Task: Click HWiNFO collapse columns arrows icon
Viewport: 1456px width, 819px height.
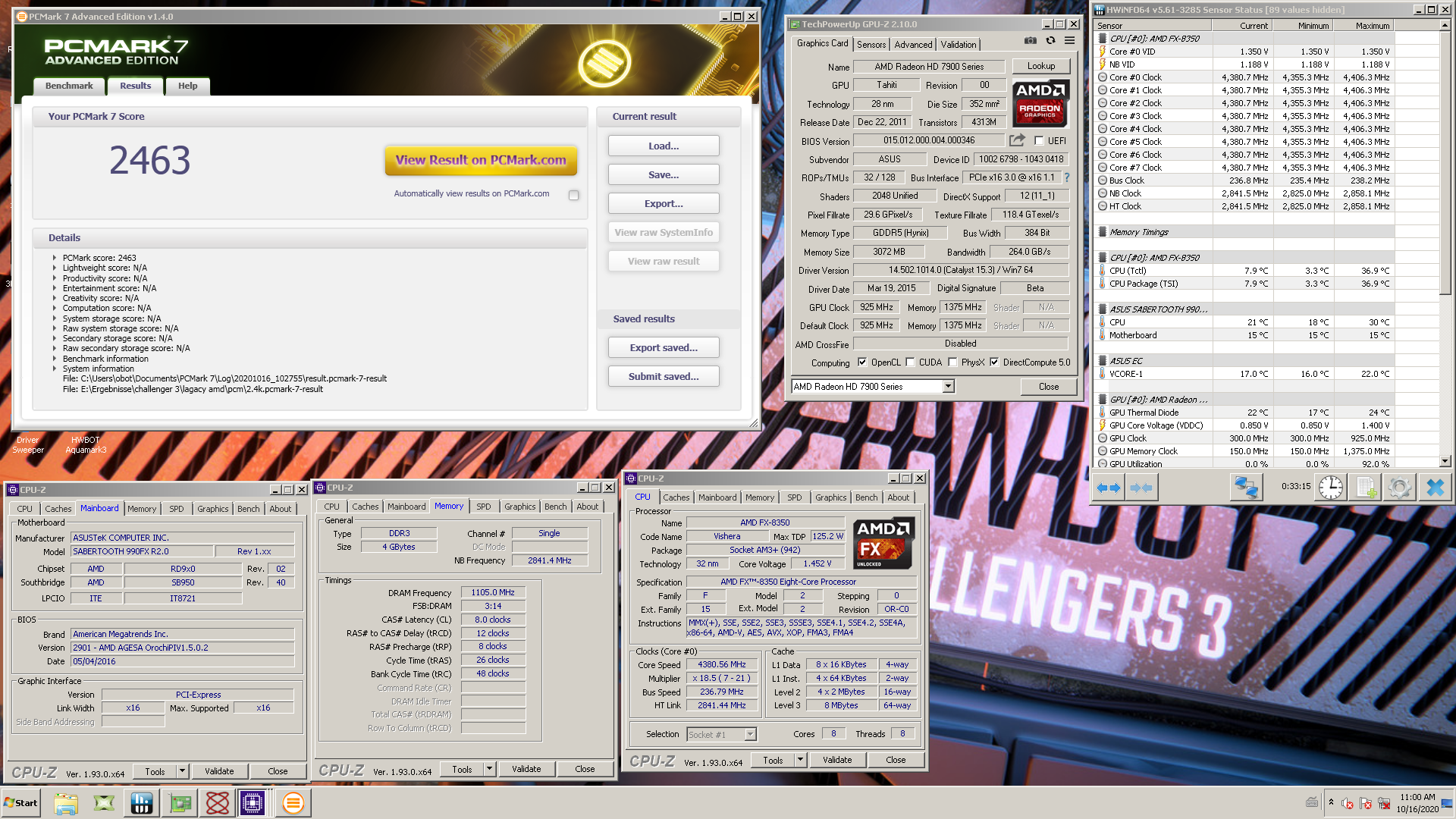Action: tap(1141, 488)
